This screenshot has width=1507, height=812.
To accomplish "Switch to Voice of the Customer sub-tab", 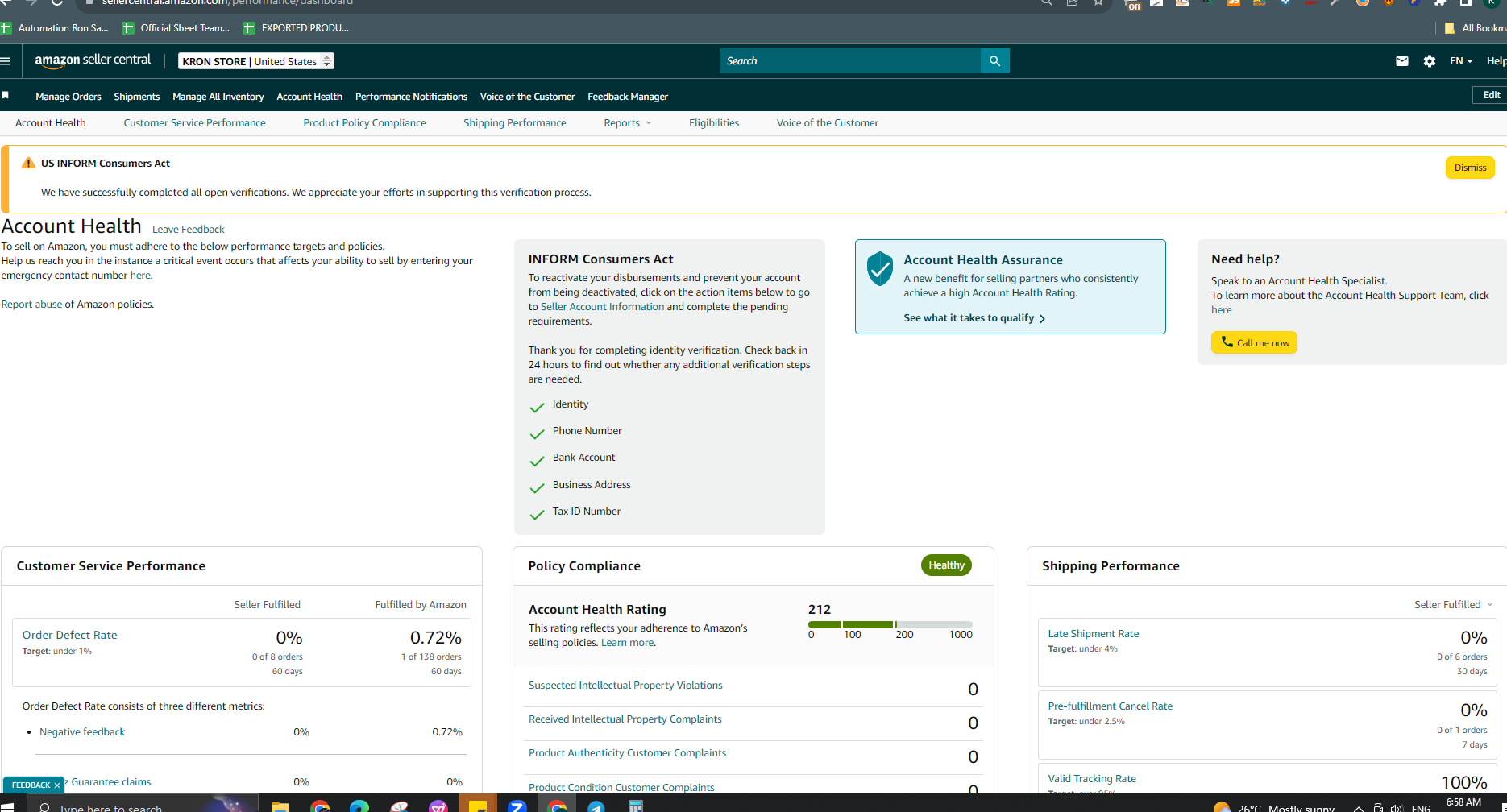I will (828, 123).
